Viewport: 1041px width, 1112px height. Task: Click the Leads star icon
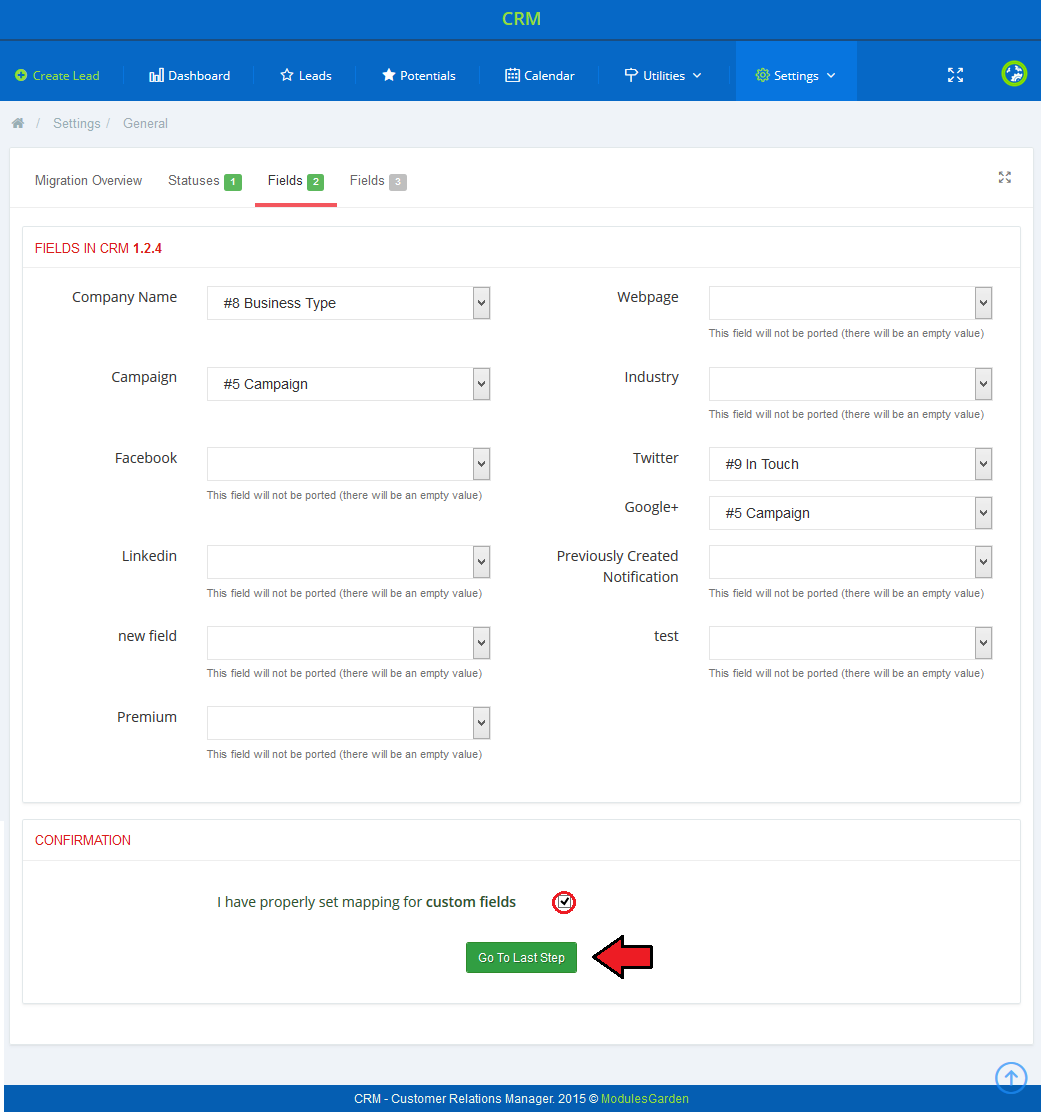point(287,76)
